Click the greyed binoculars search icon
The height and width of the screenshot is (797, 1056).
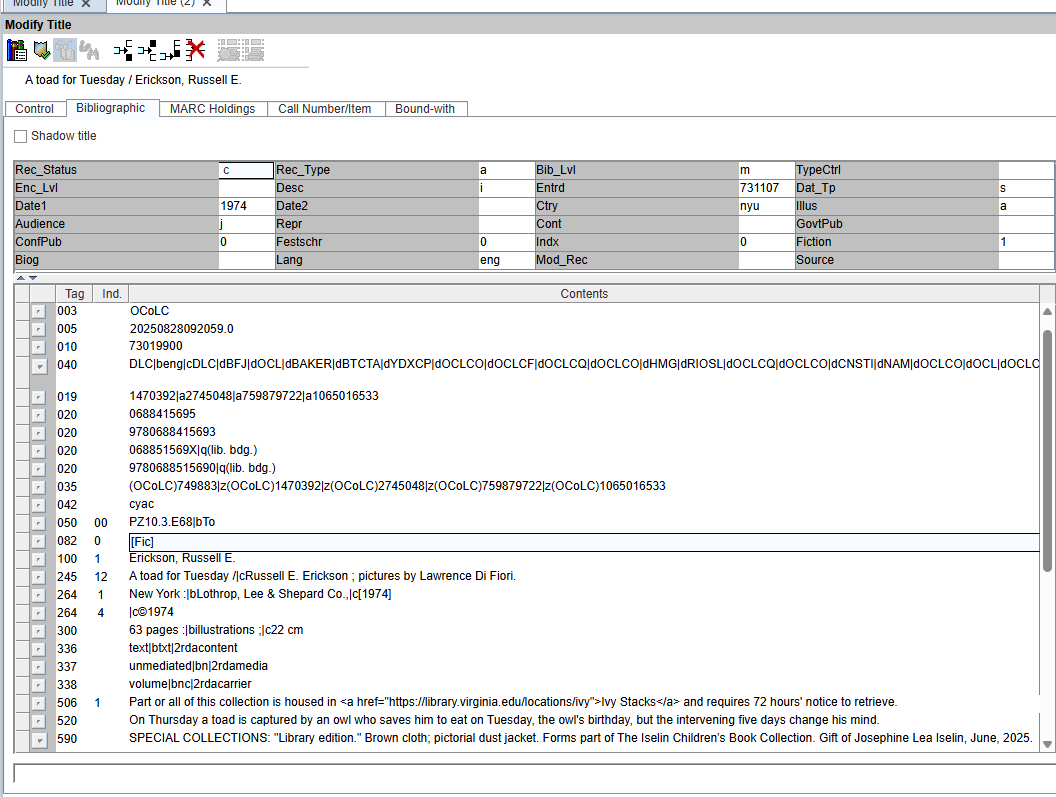pyautogui.click(x=89, y=50)
